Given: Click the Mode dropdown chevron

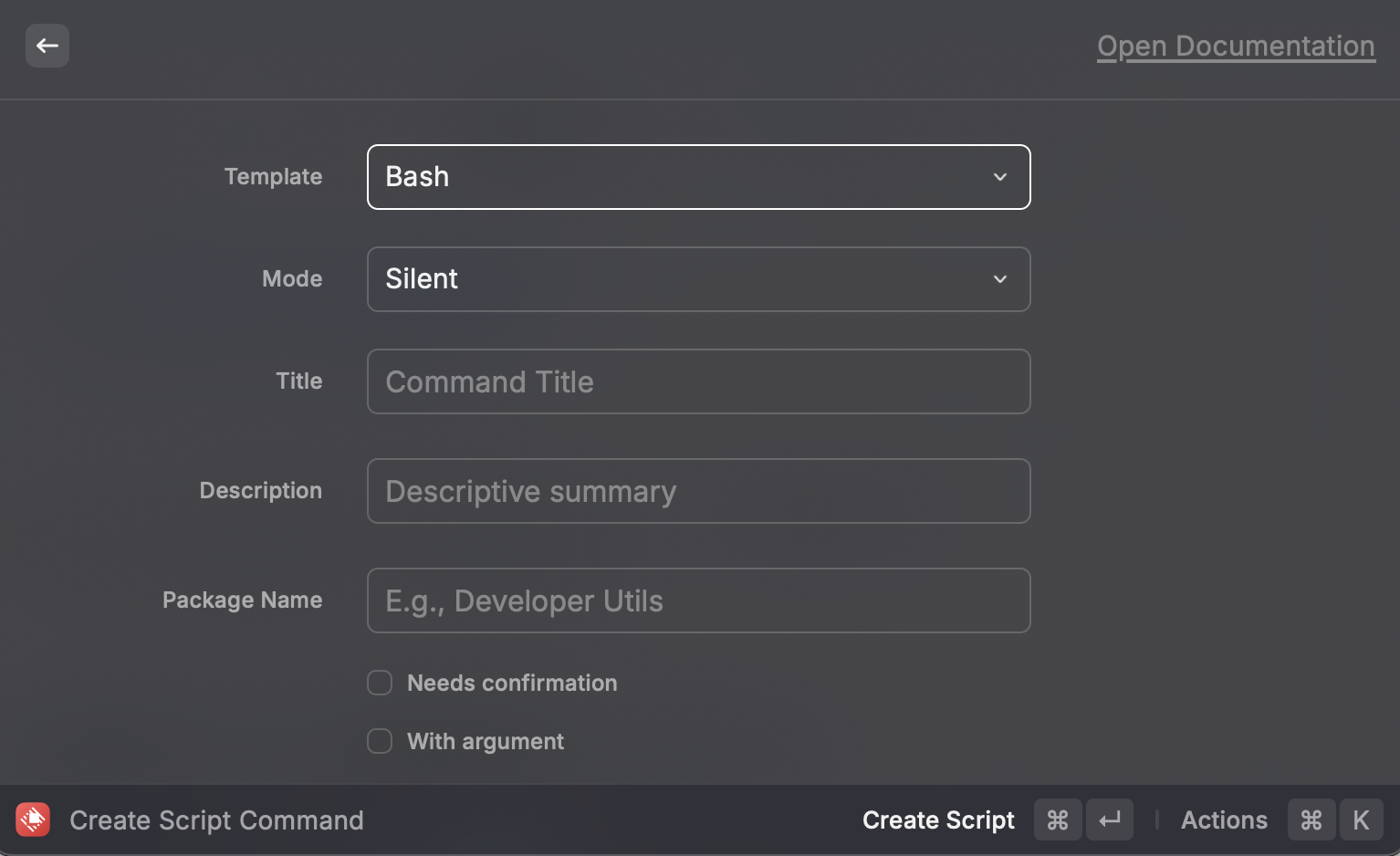Looking at the screenshot, I should pyautogui.click(x=1000, y=279).
